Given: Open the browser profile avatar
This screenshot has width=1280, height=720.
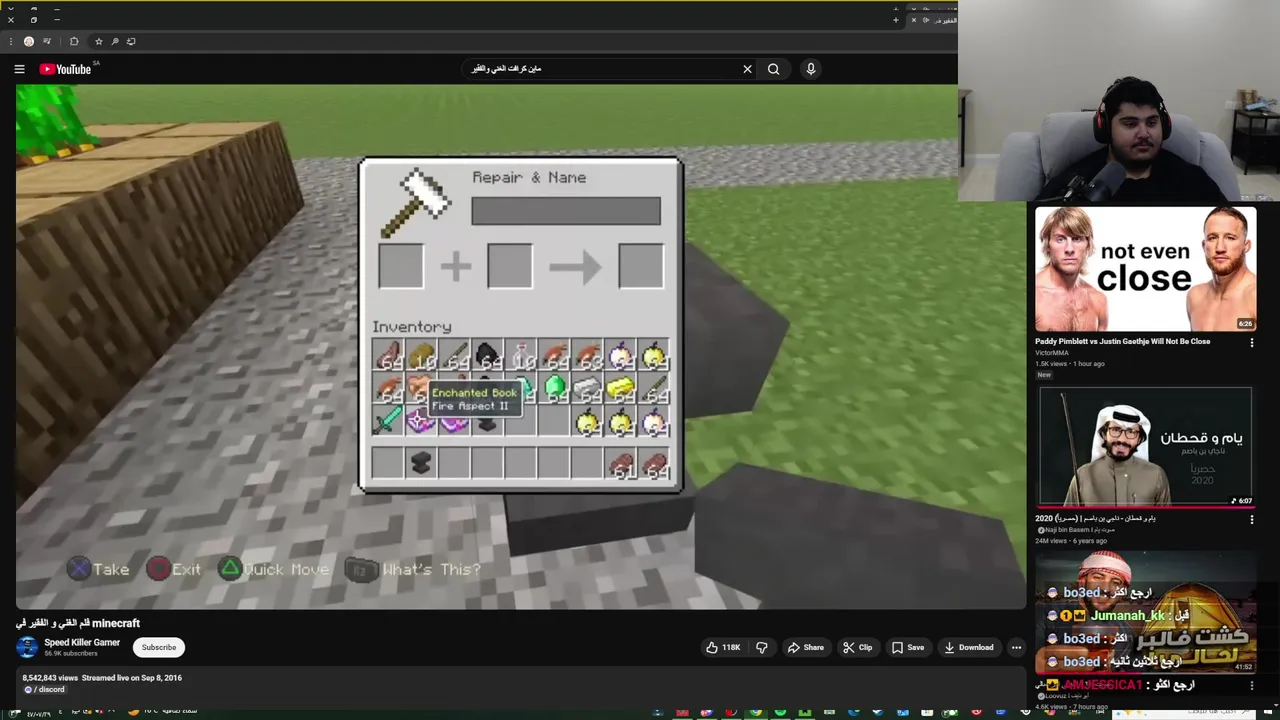Looking at the screenshot, I should 29,41.
